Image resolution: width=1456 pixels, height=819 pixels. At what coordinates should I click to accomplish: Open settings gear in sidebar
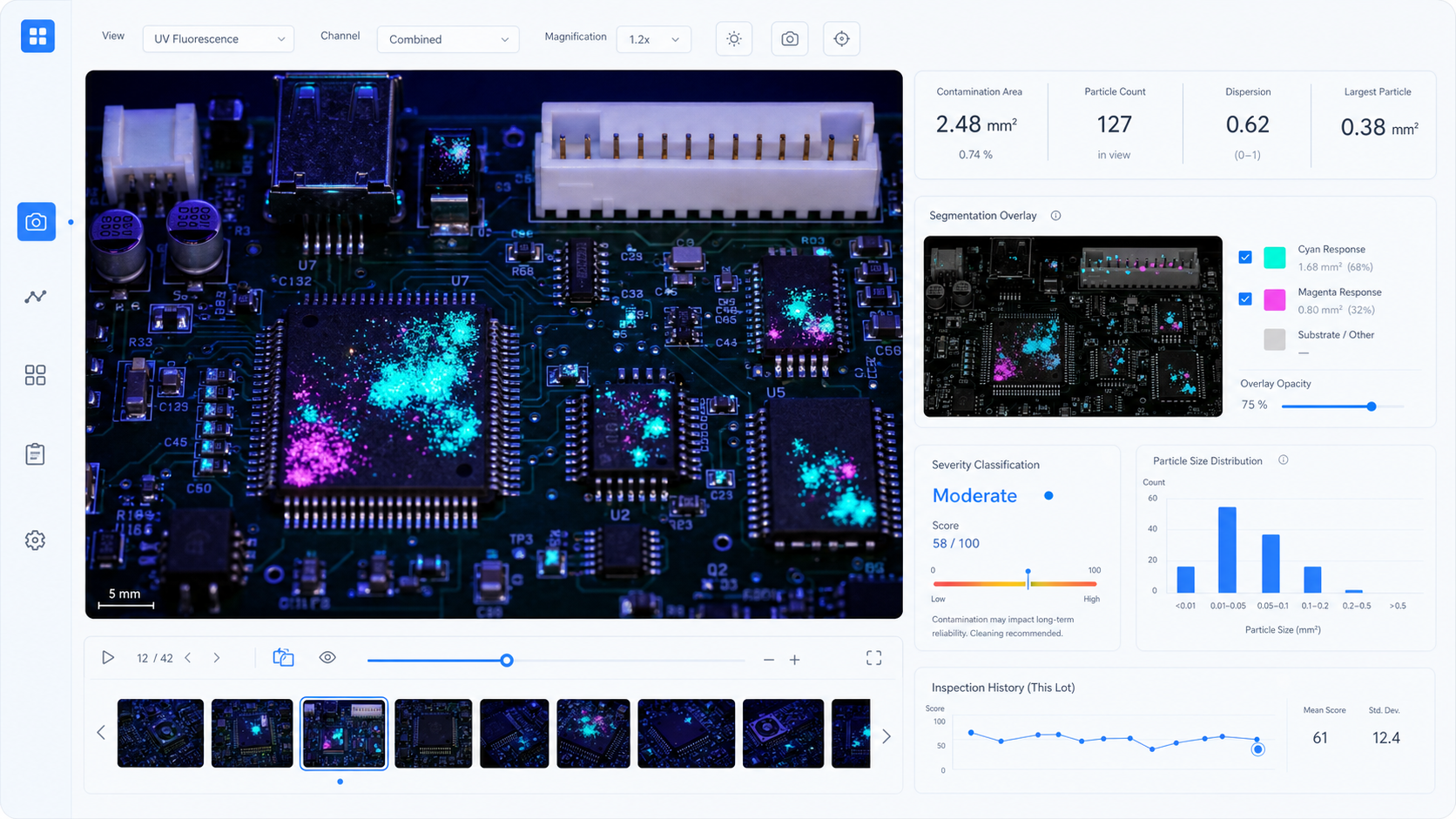tap(36, 540)
